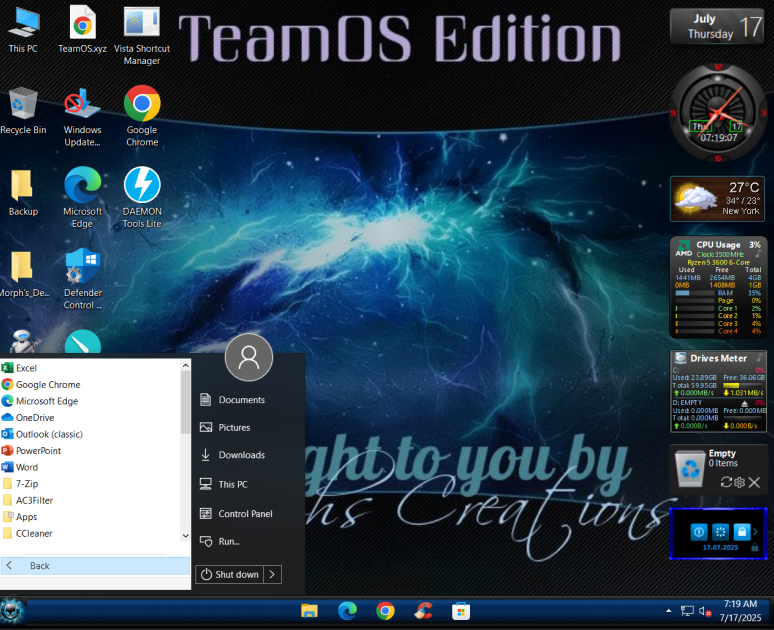Expand the Shut down options arrow

pos(272,574)
